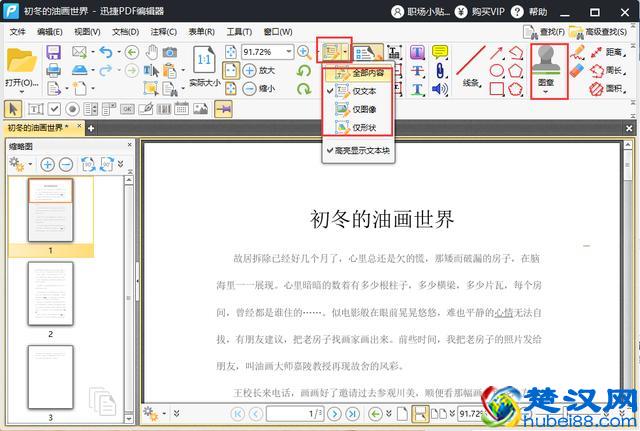Viewport: 640px width, 431px height.
Task: Activate the arrow select-fields tool
Action: [x=13, y=109]
